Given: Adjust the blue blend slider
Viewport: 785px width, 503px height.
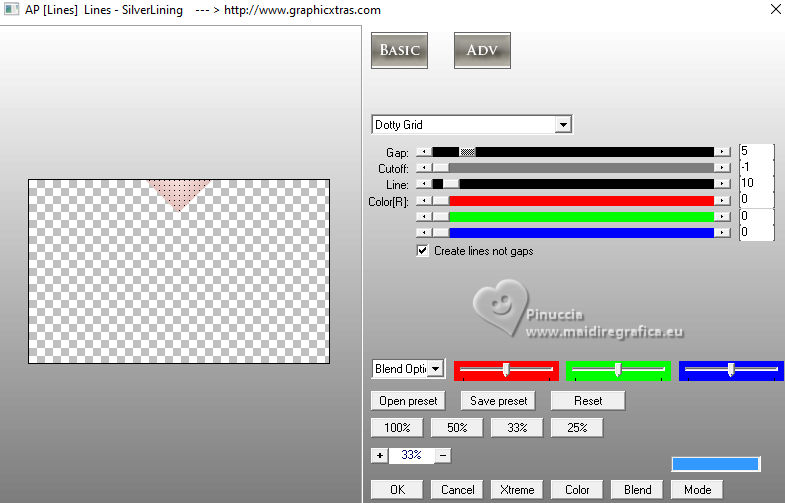Looking at the screenshot, I should click(x=731, y=370).
